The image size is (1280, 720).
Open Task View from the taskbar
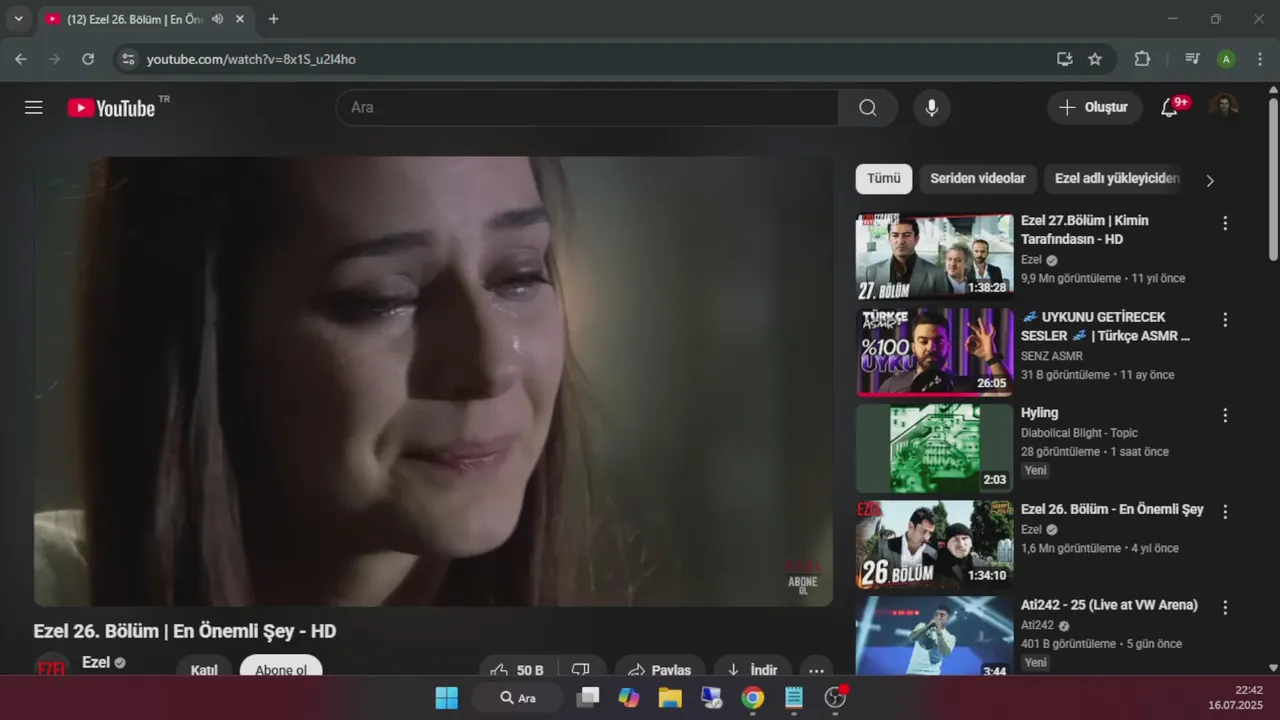tap(589, 698)
